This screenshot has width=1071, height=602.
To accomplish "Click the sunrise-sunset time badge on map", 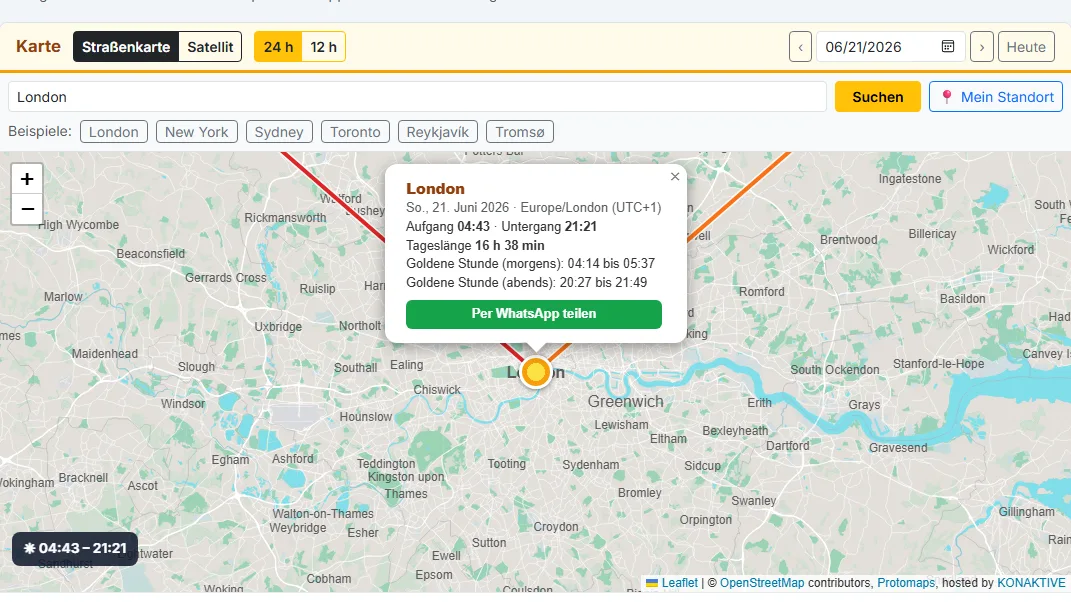I will pyautogui.click(x=75, y=548).
